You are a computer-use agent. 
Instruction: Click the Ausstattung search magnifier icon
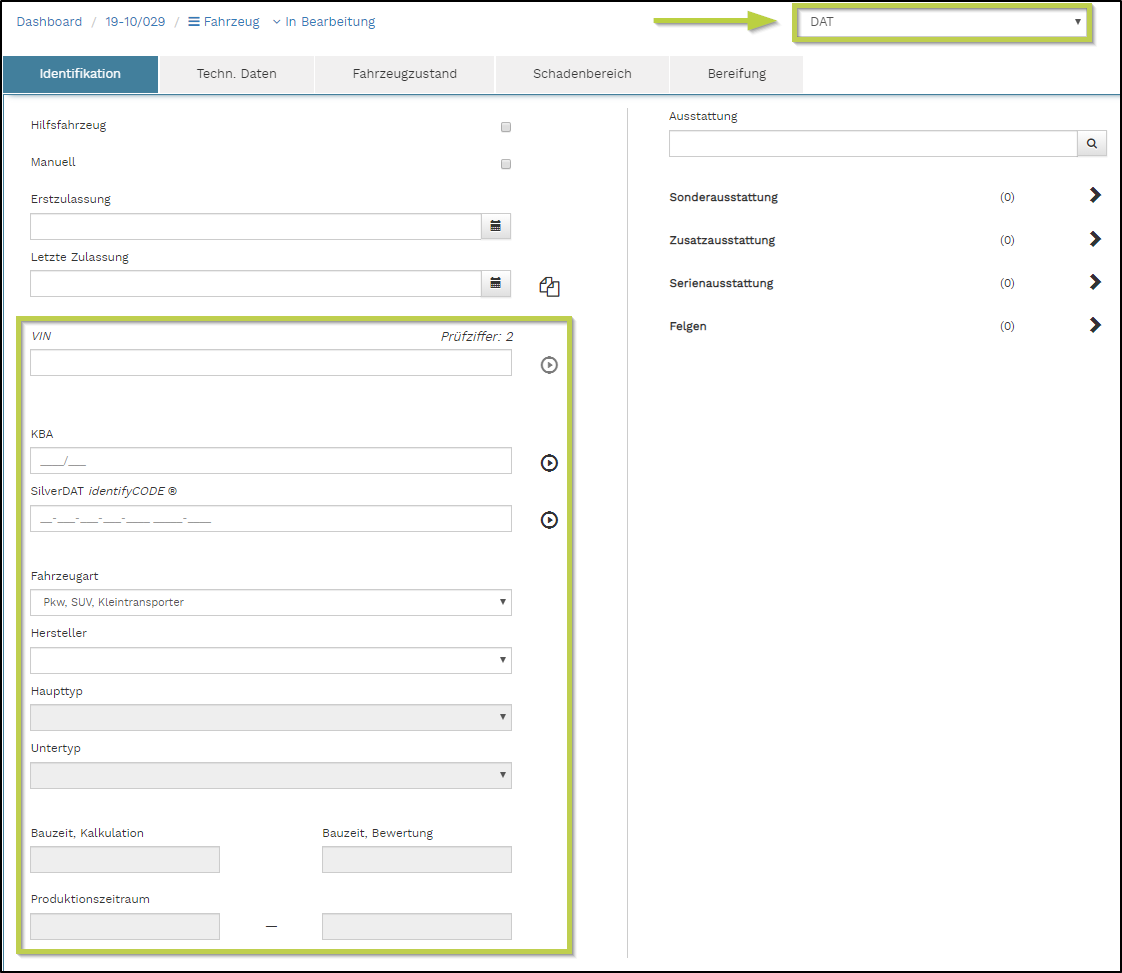click(x=1092, y=145)
